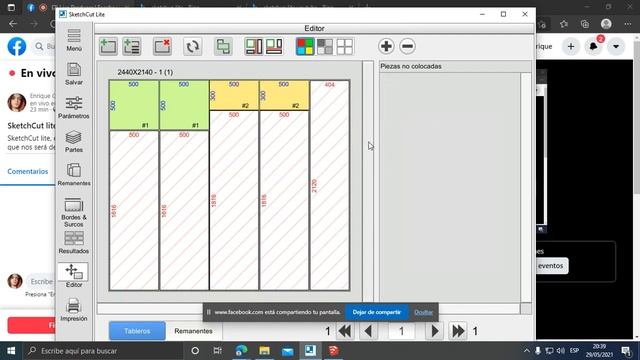Open the Remanentes sidebar panel
The height and width of the screenshot is (360, 640).
pyautogui.click(x=74, y=175)
